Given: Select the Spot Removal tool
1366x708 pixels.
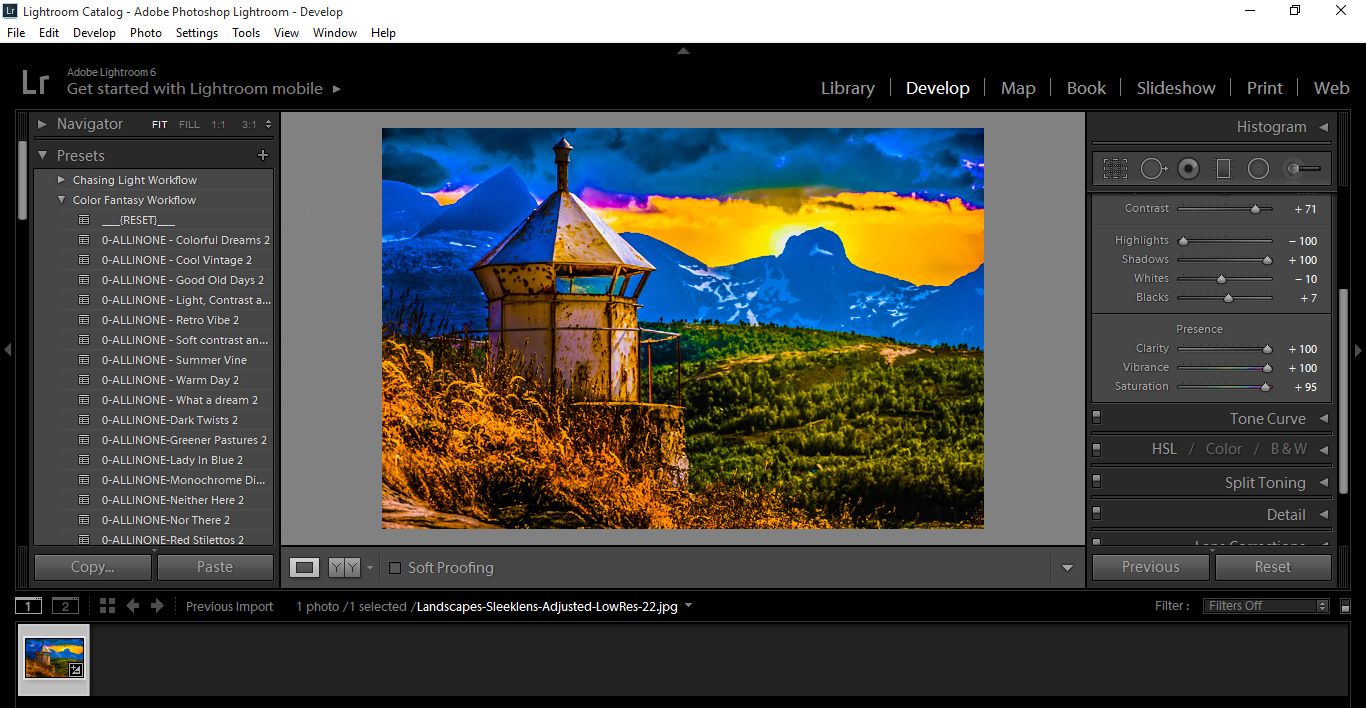Looking at the screenshot, I should 1153,169.
